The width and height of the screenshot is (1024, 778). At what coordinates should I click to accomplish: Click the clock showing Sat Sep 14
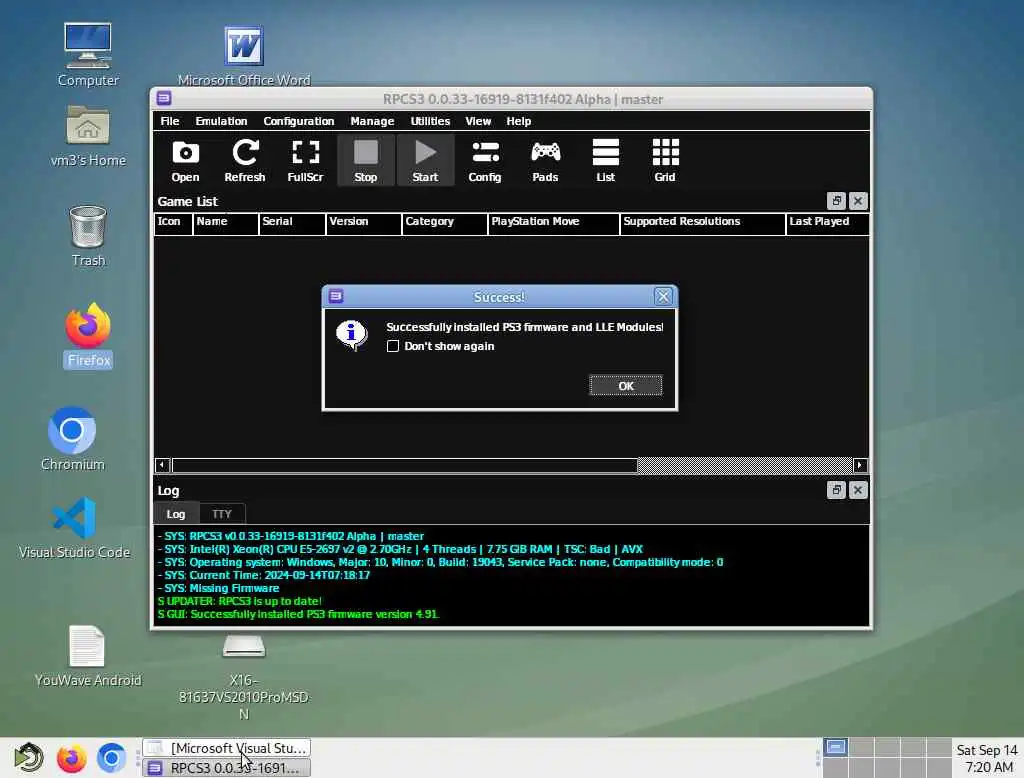(987, 758)
